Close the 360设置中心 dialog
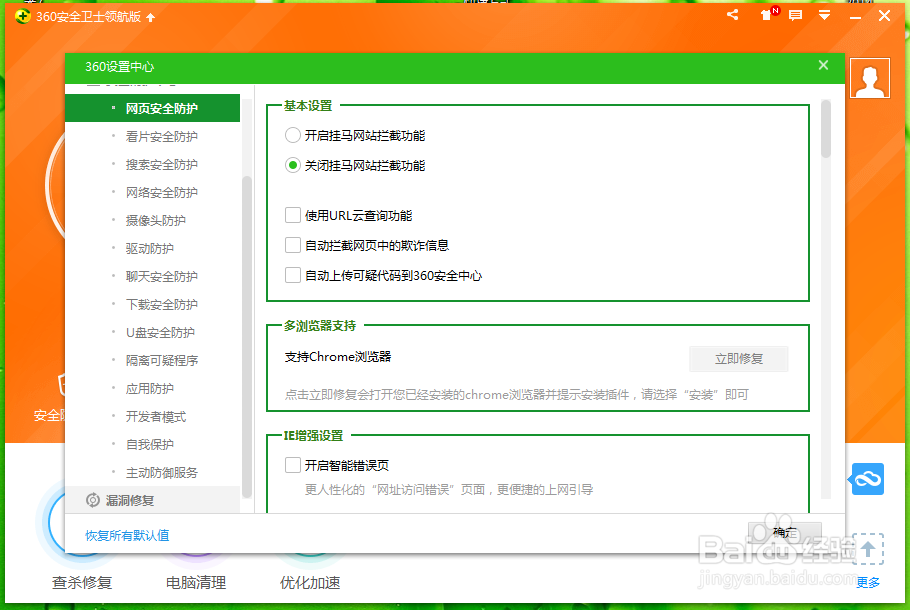Viewport: 910px width, 610px height. click(x=823, y=66)
